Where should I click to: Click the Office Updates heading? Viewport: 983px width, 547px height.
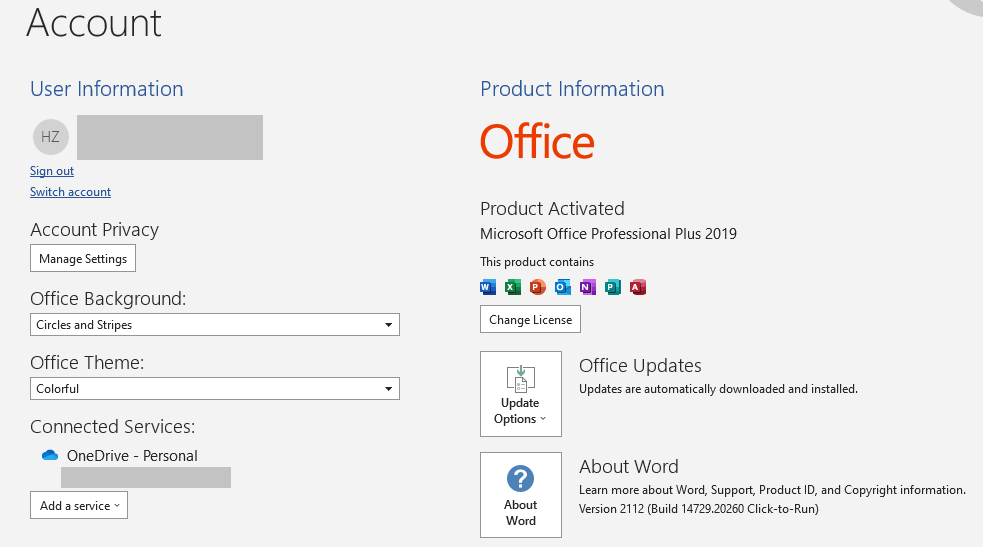(x=640, y=365)
